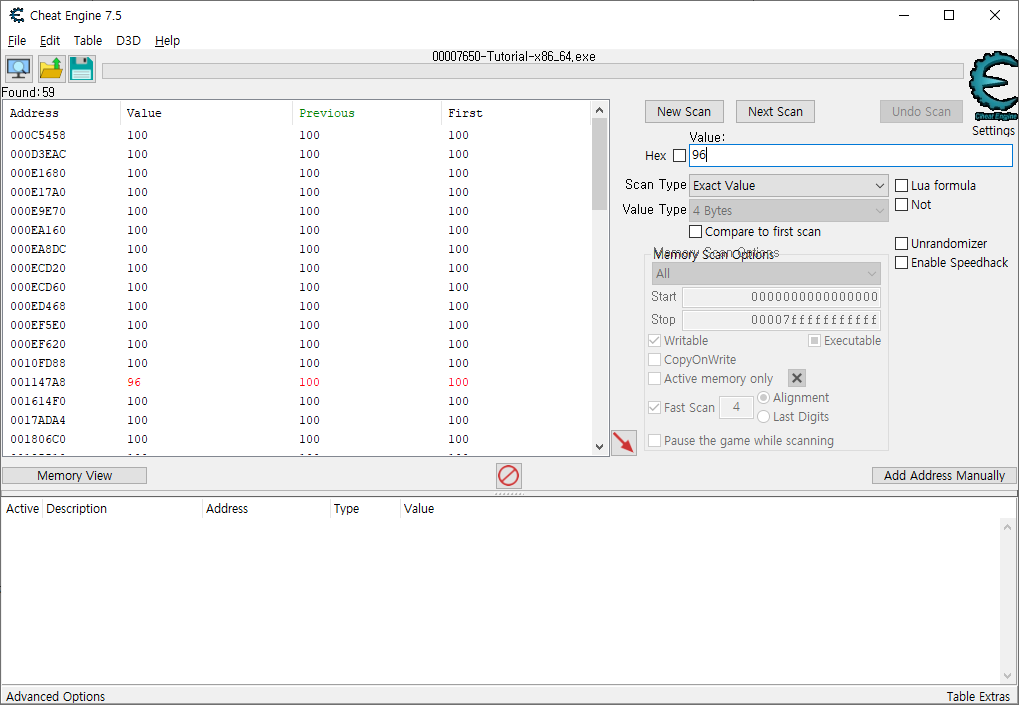
Task: Open the D3D menu
Action: point(128,40)
